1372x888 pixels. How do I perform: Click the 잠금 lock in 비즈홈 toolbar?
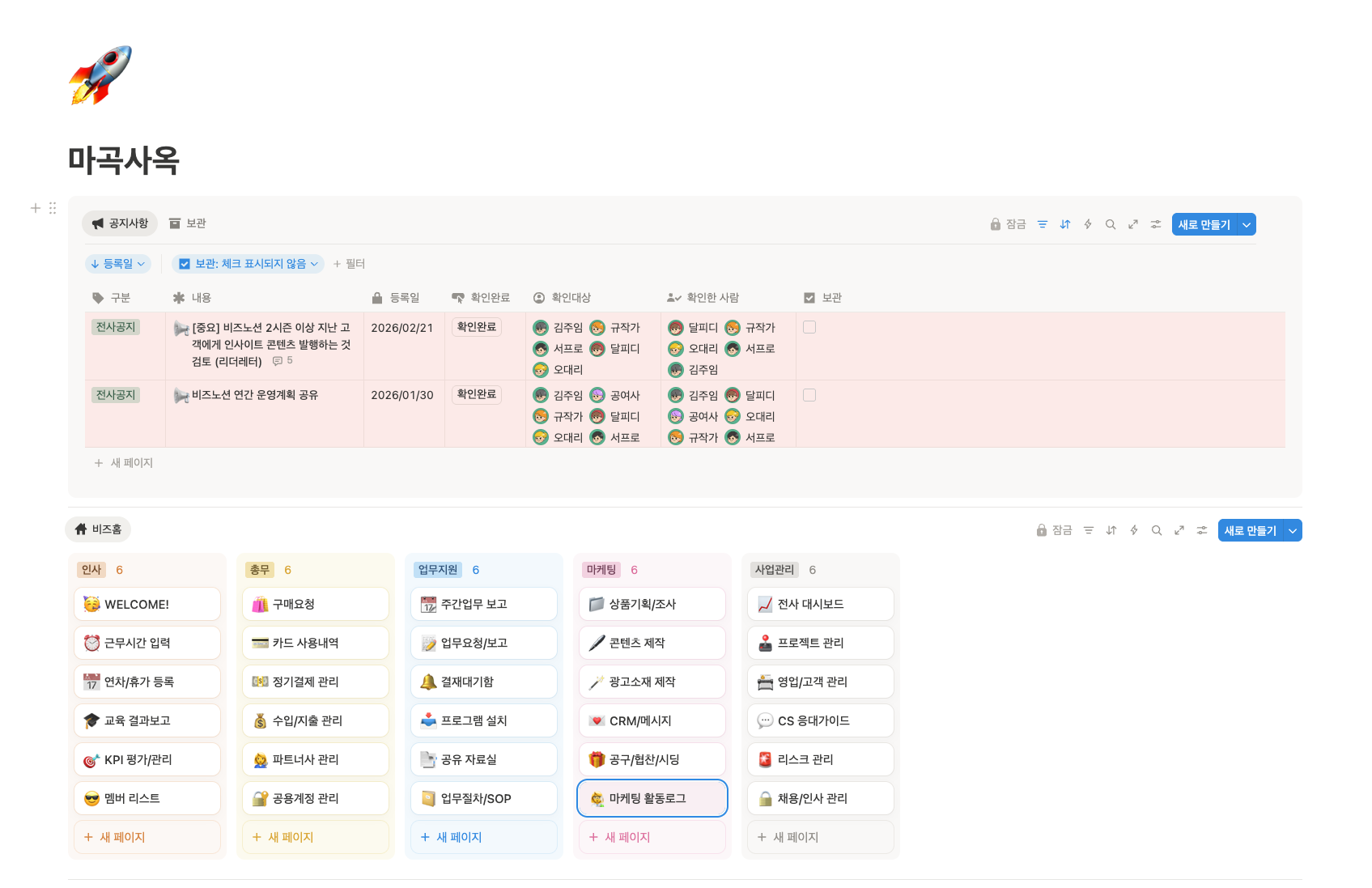pyautogui.click(x=1054, y=530)
